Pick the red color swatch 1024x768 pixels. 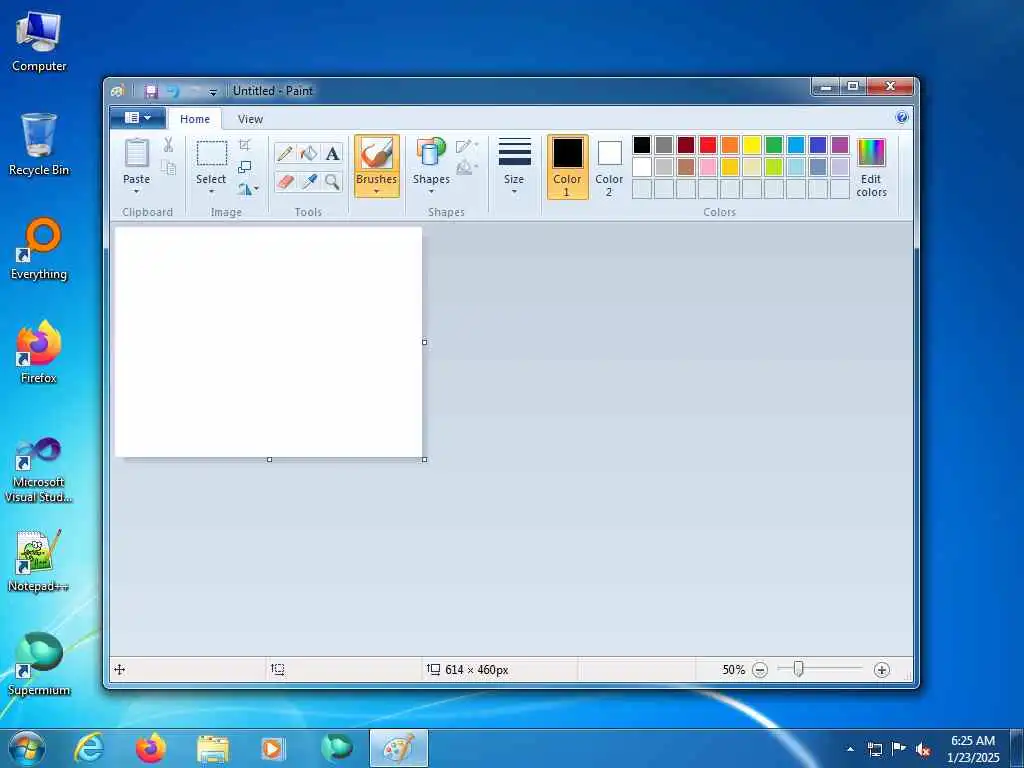(708, 145)
